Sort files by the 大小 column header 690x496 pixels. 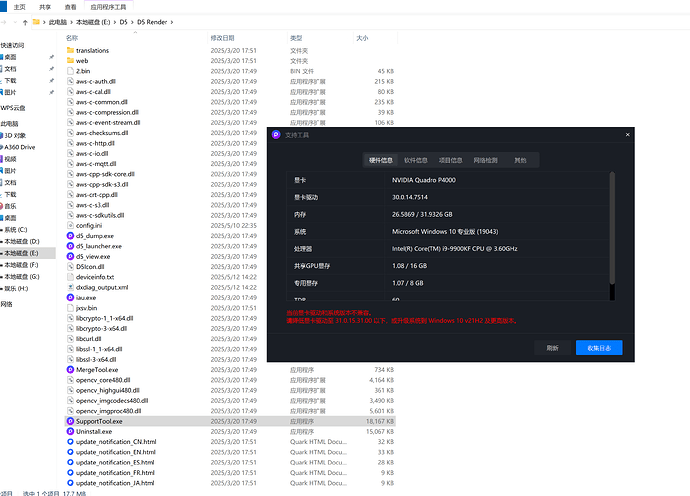point(362,38)
